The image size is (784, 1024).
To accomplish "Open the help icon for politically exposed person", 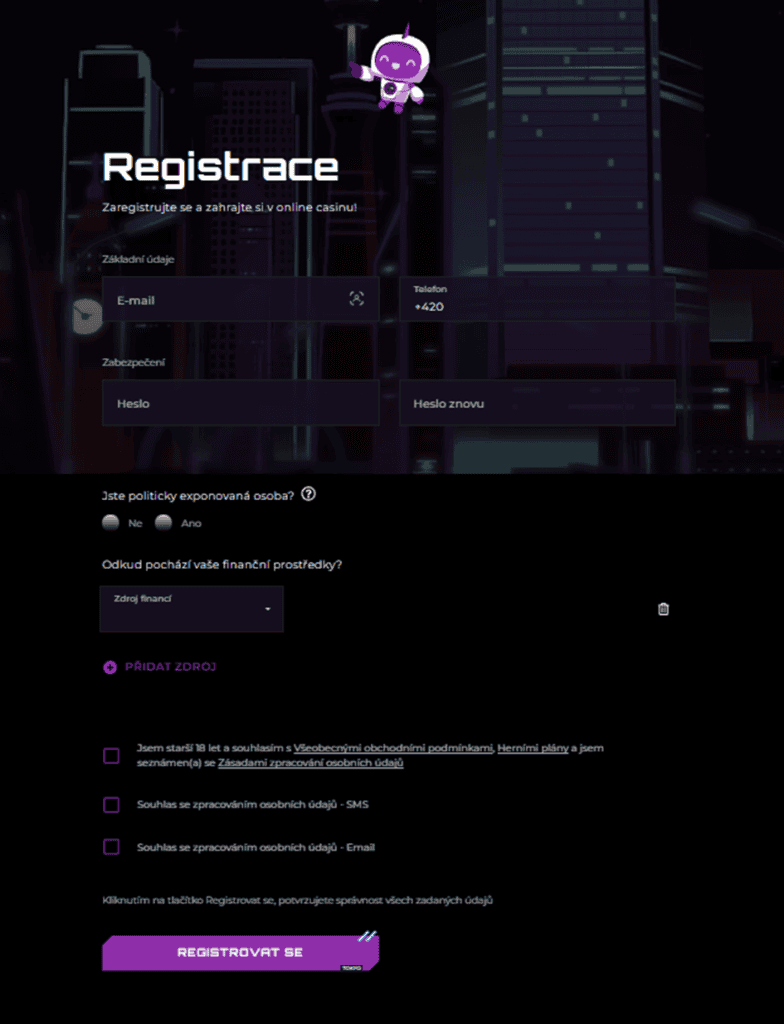I will (x=308, y=494).
